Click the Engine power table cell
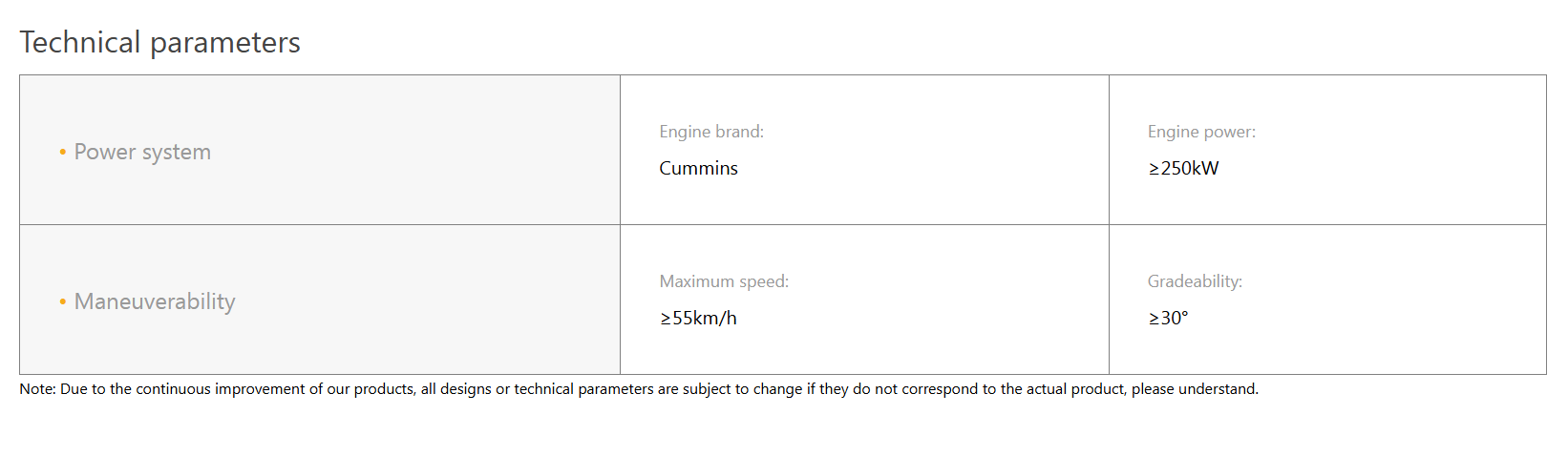 tap(1327, 150)
